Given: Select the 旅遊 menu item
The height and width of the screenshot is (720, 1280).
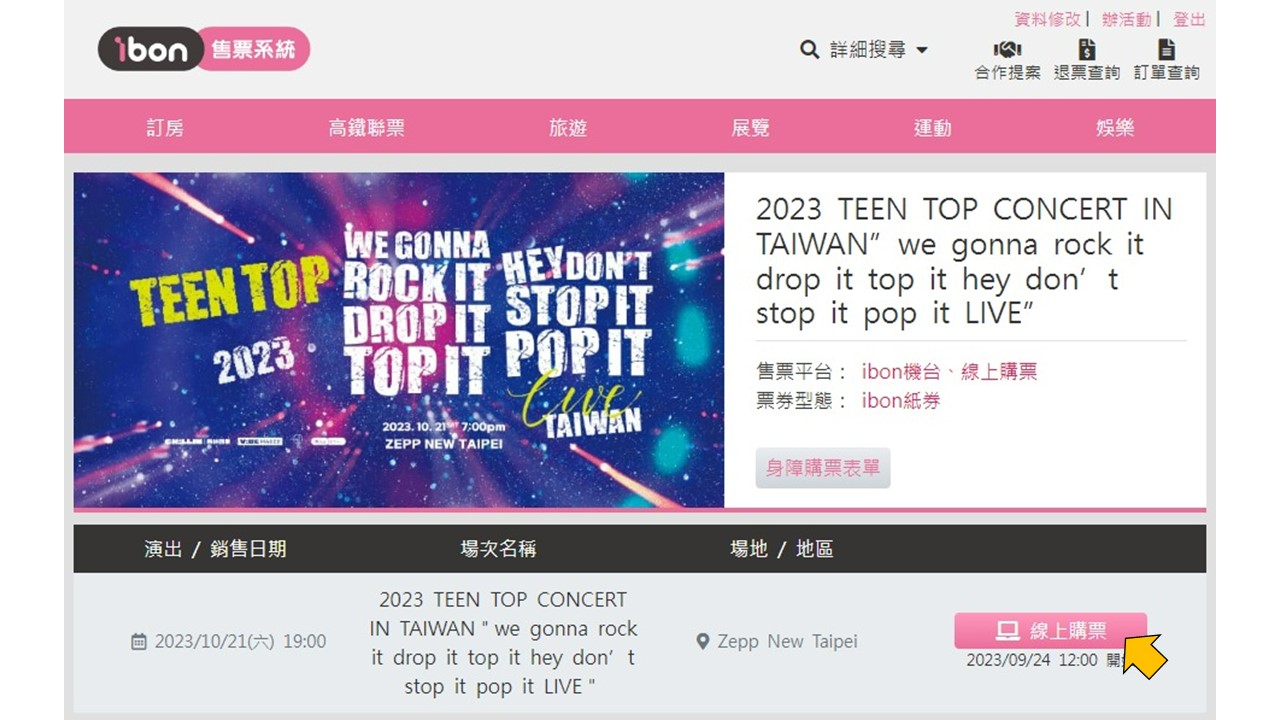Looking at the screenshot, I should (568, 127).
